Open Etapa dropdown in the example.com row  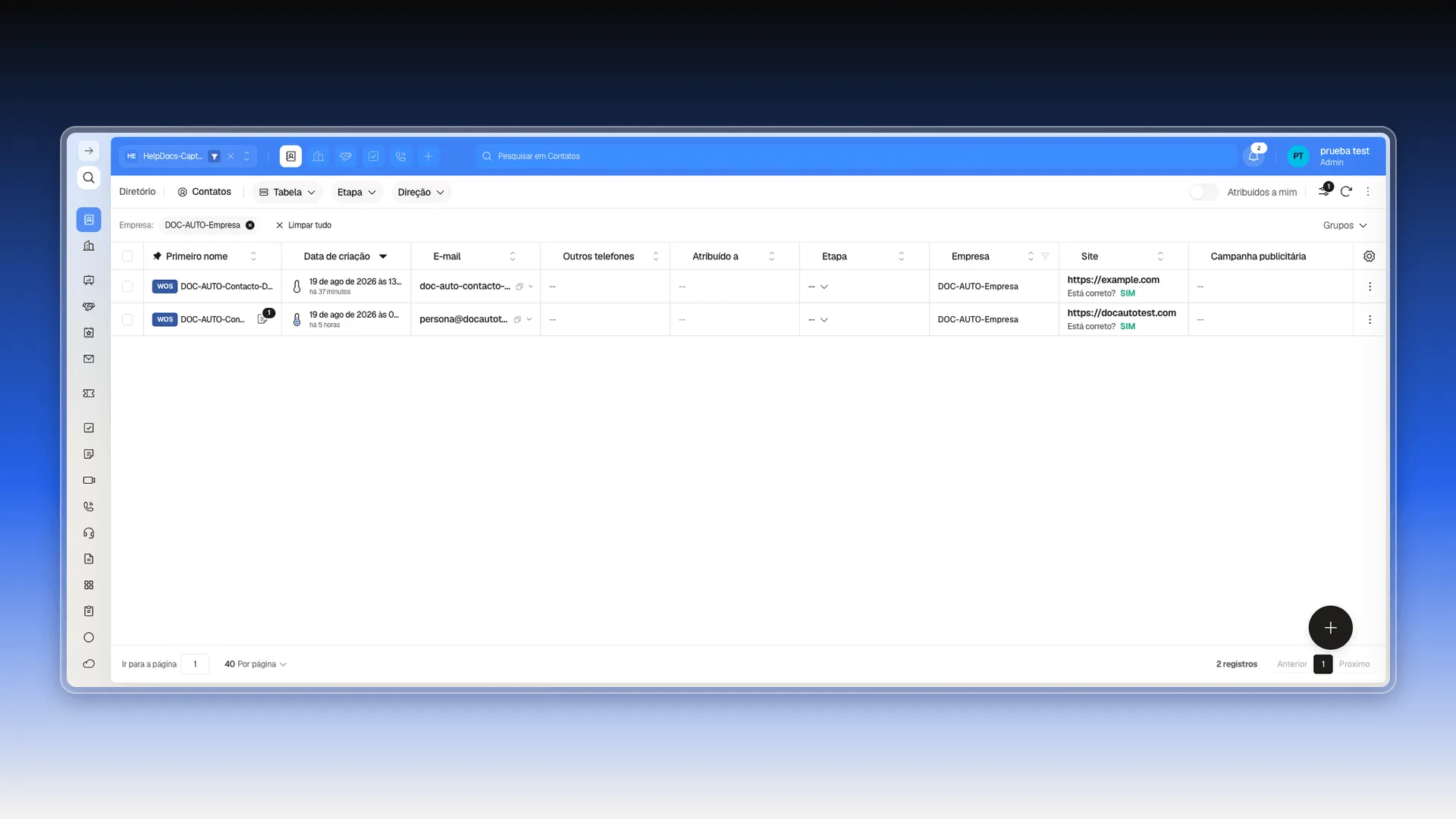tap(818, 287)
